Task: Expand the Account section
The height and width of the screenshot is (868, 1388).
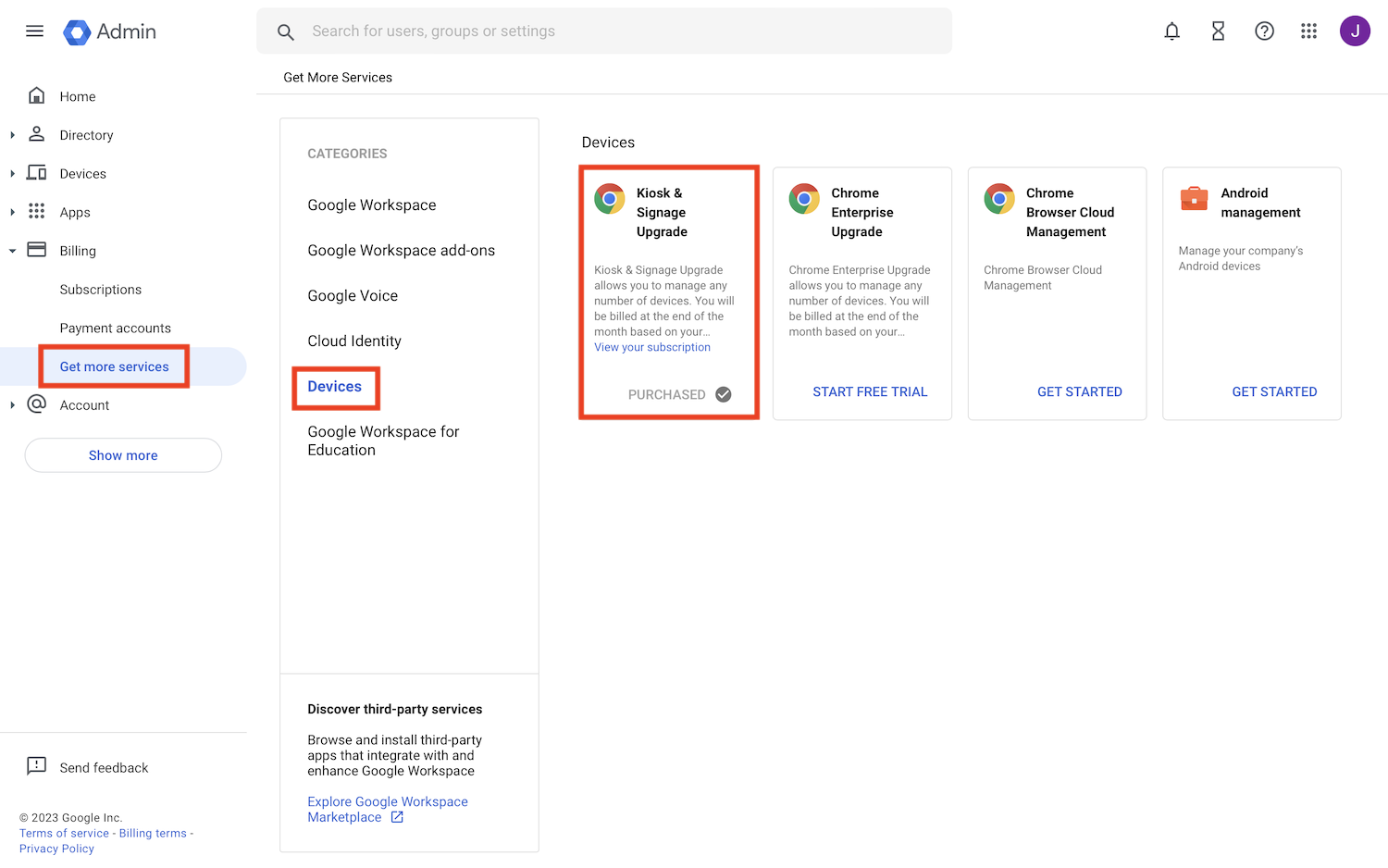Action: click(x=12, y=404)
